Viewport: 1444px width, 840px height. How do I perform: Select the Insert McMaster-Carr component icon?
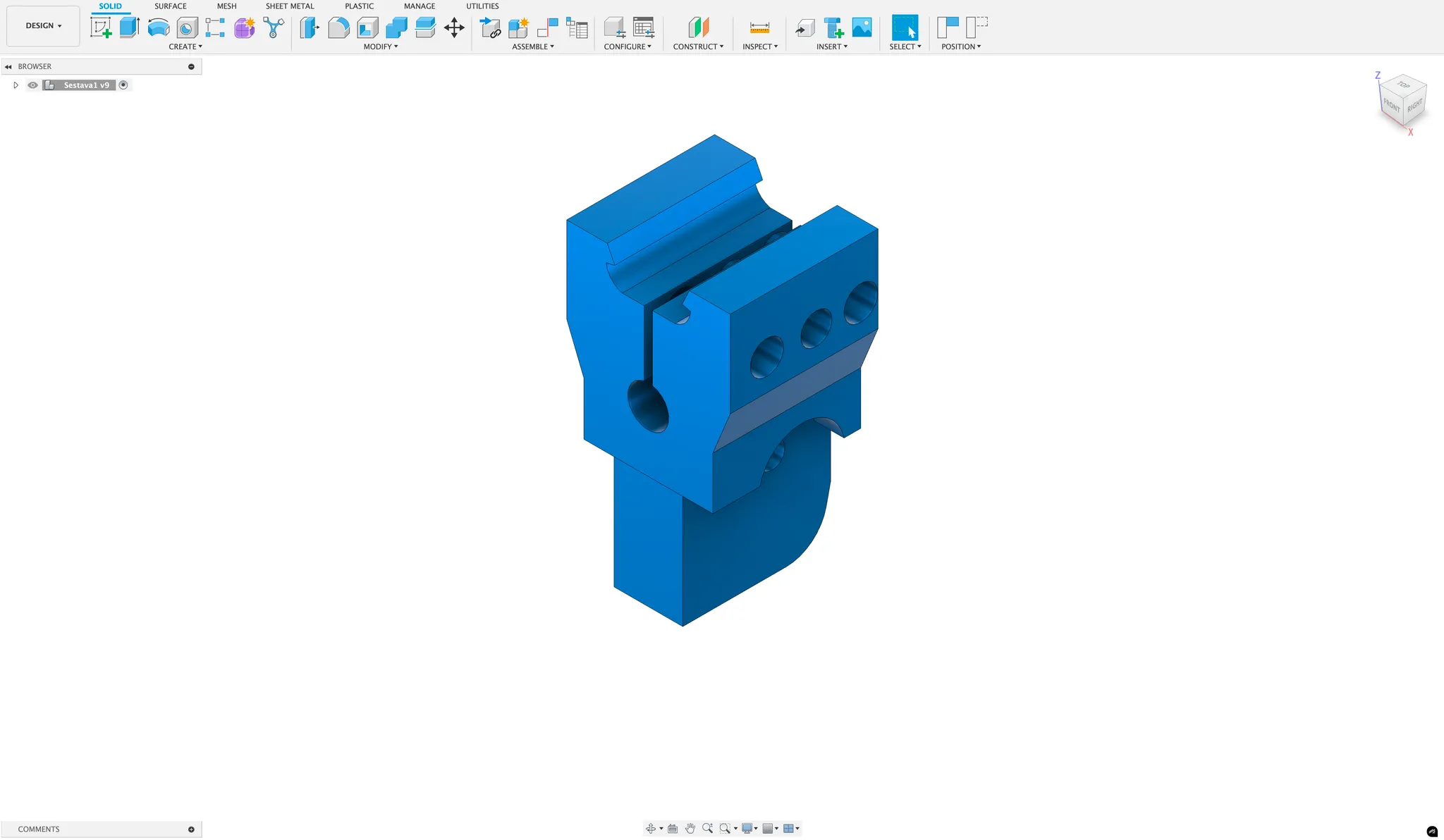pos(834,28)
